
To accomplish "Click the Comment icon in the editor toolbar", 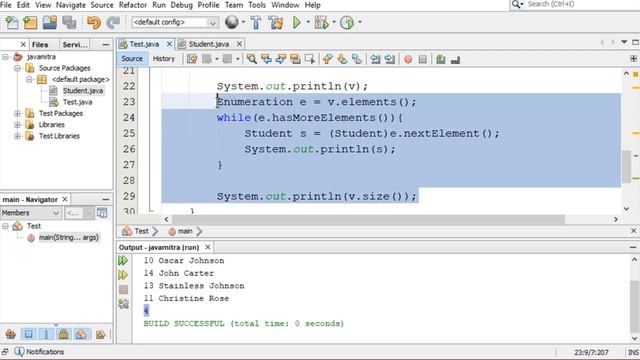I will (441, 59).
